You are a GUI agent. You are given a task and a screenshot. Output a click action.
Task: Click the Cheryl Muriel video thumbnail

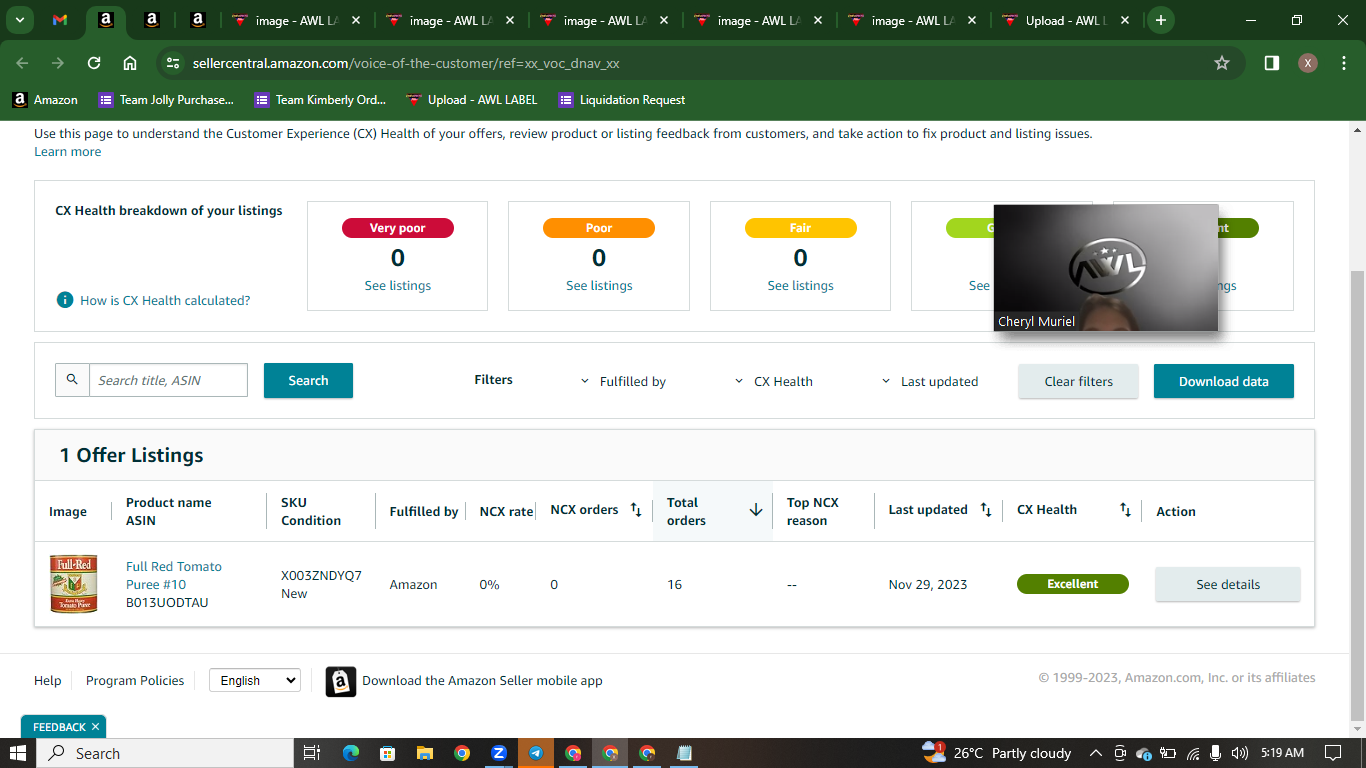[1106, 268]
